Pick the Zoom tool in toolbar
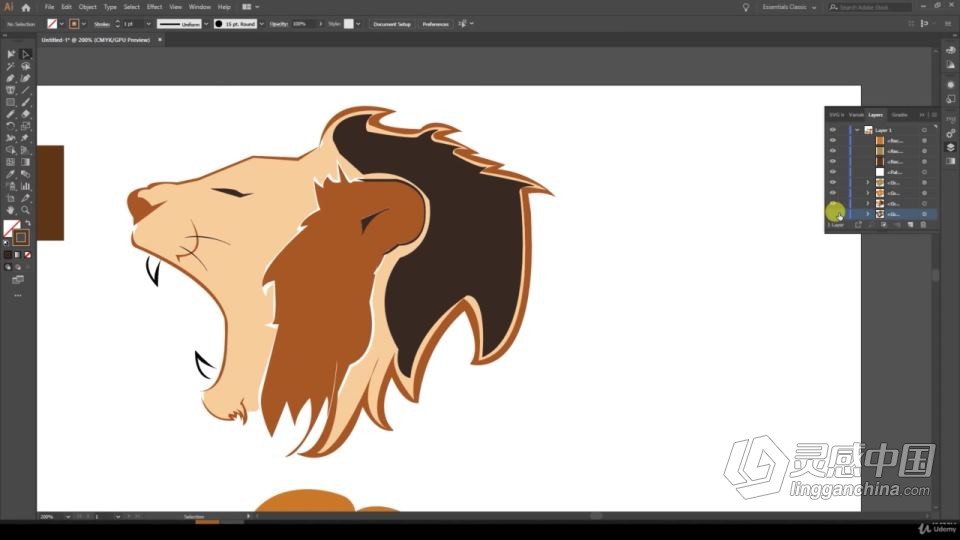The height and width of the screenshot is (540, 960). click(25, 210)
